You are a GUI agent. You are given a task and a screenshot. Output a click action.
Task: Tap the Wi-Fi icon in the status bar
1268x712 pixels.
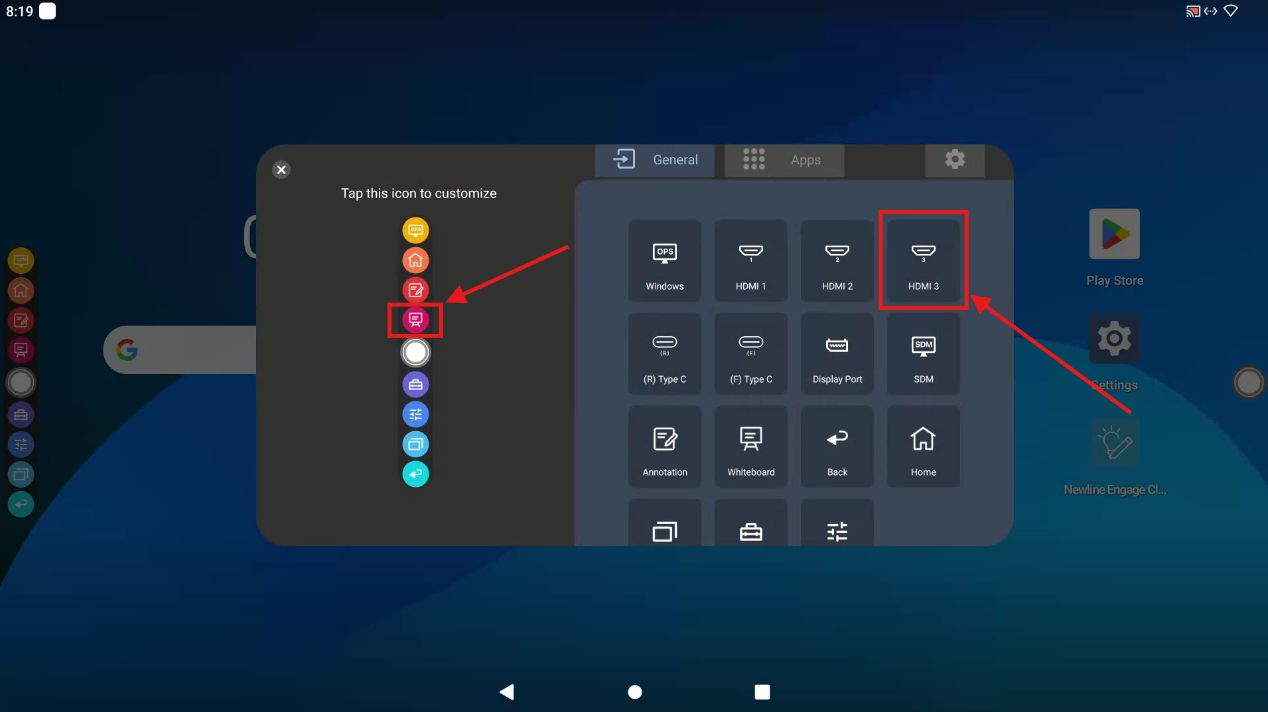point(1231,11)
